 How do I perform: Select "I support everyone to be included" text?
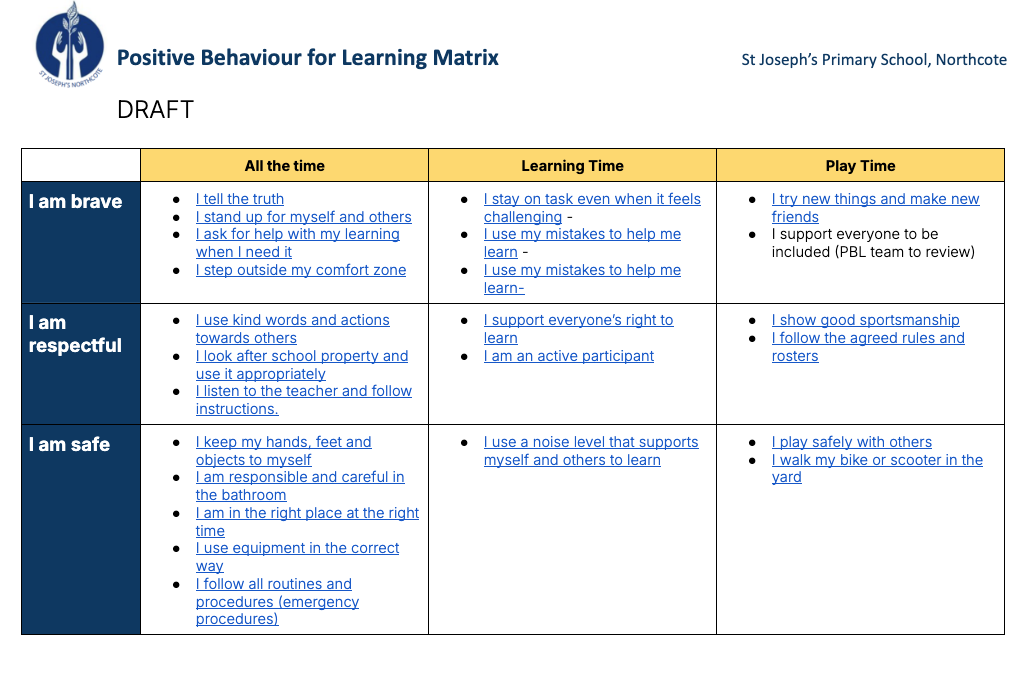[x=873, y=243]
